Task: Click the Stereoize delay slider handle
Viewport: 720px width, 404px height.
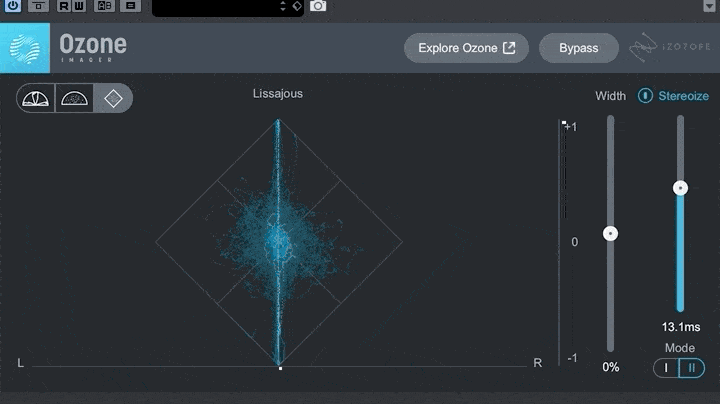Action: pos(680,188)
